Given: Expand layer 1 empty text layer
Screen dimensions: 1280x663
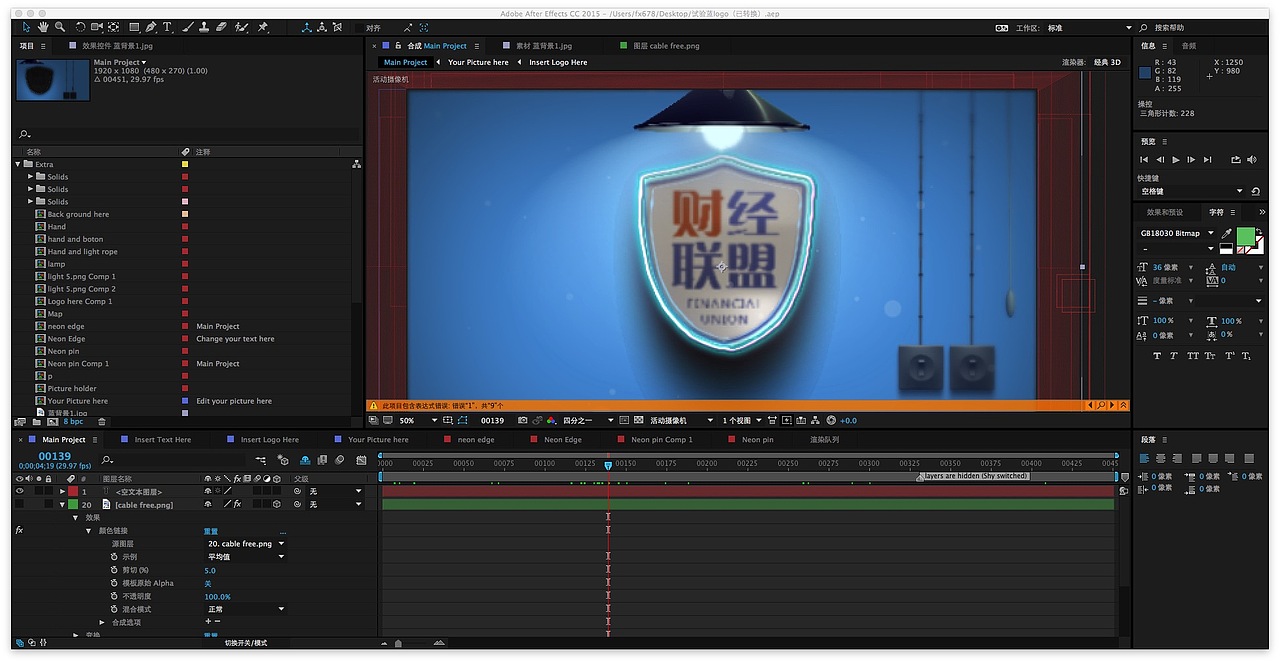Looking at the screenshot, I should pos(62,491).
